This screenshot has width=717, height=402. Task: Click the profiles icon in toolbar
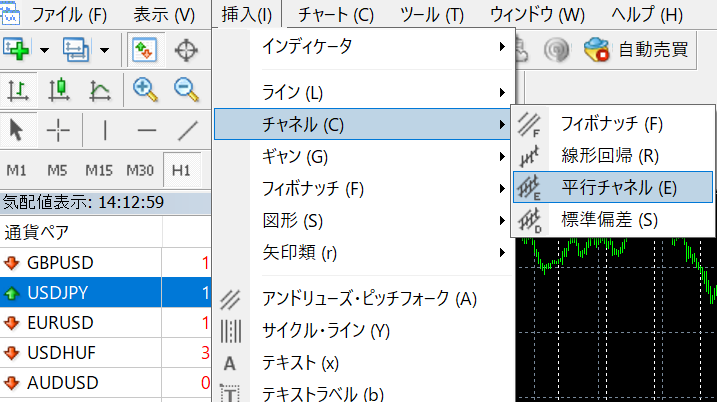click(x=76, y=49)
